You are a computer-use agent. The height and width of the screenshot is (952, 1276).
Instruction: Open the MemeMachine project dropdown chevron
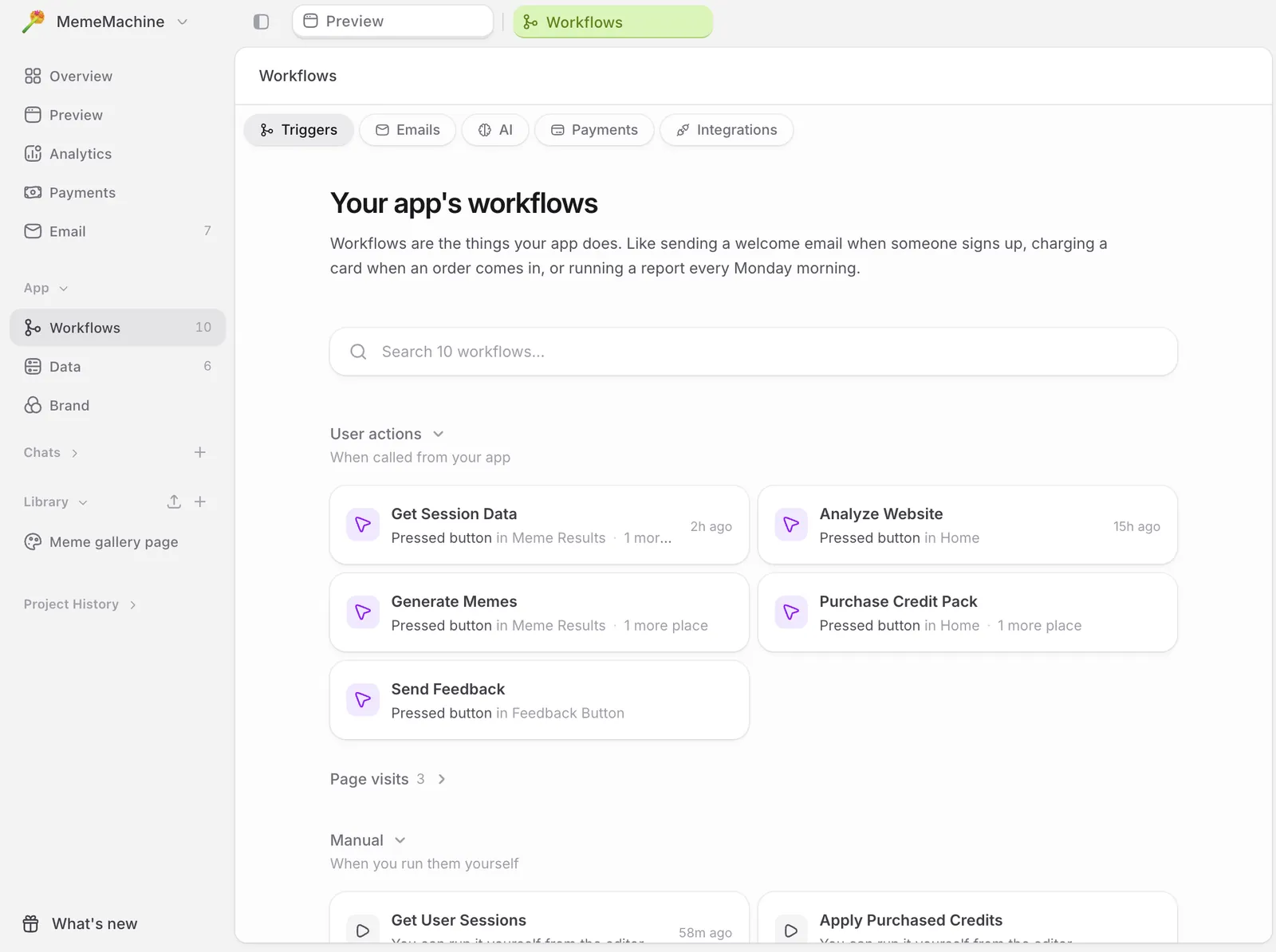(183, 22)
